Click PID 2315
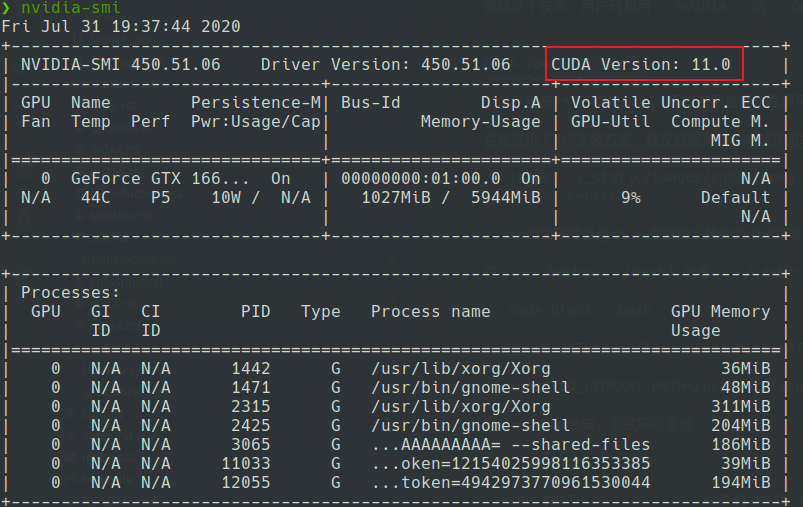The image size is (803, 507). [x=250, y=406]
